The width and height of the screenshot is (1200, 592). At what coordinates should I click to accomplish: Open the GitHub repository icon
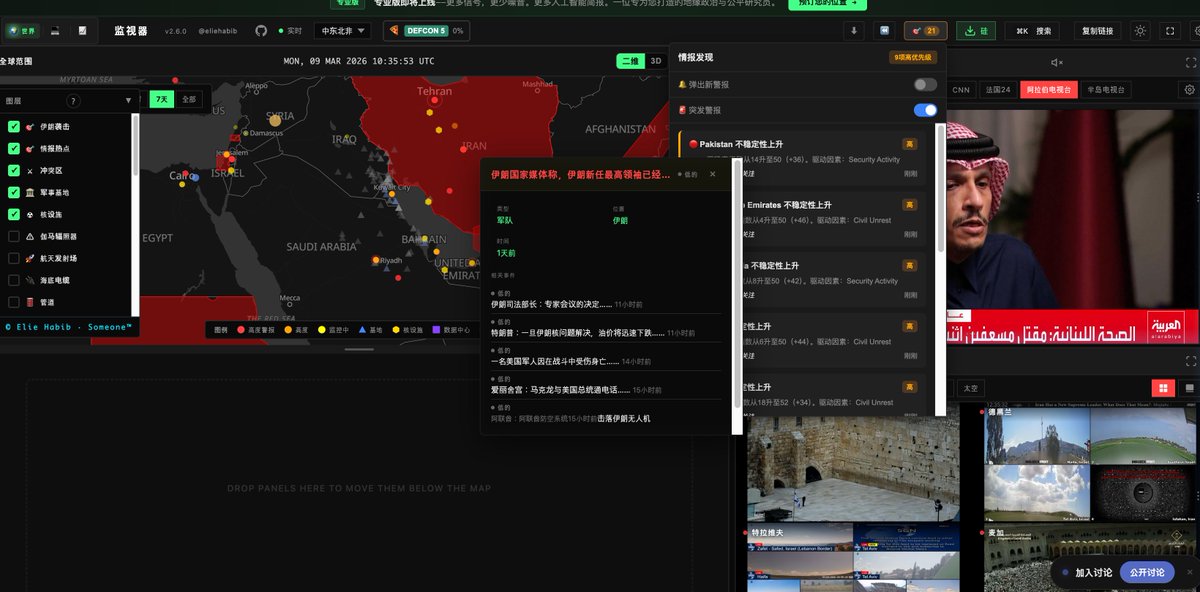pos(261,31)
